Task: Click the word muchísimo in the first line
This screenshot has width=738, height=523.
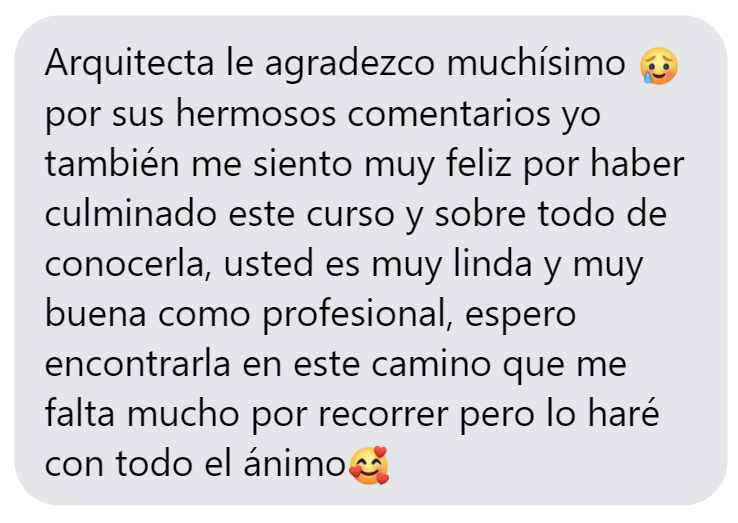Action: (x=536, y=63)
